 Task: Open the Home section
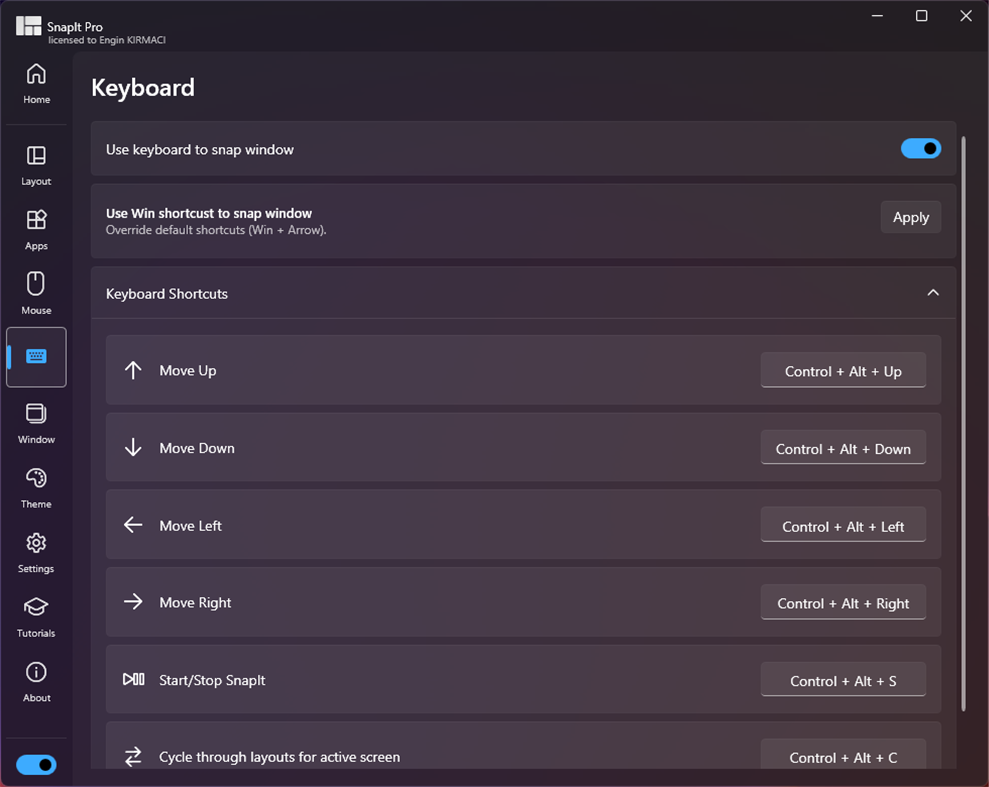[36, 82]
